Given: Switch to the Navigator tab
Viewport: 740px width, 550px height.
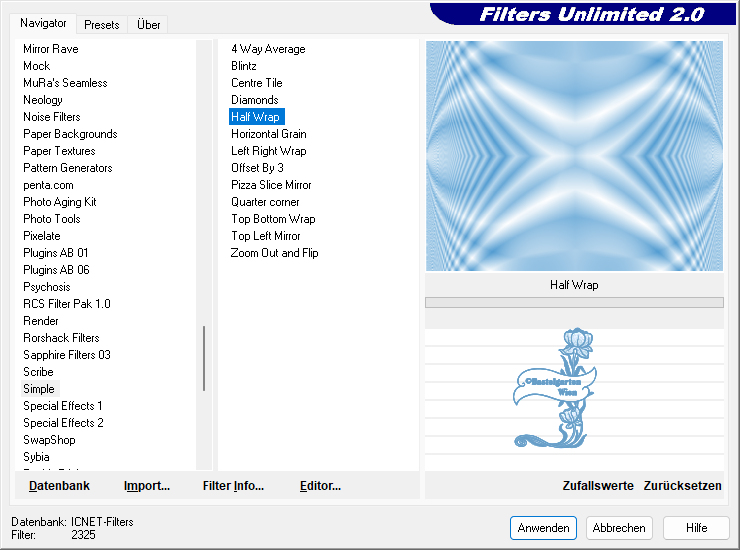Looking at the screenshot, I should (x=43, y=23).
